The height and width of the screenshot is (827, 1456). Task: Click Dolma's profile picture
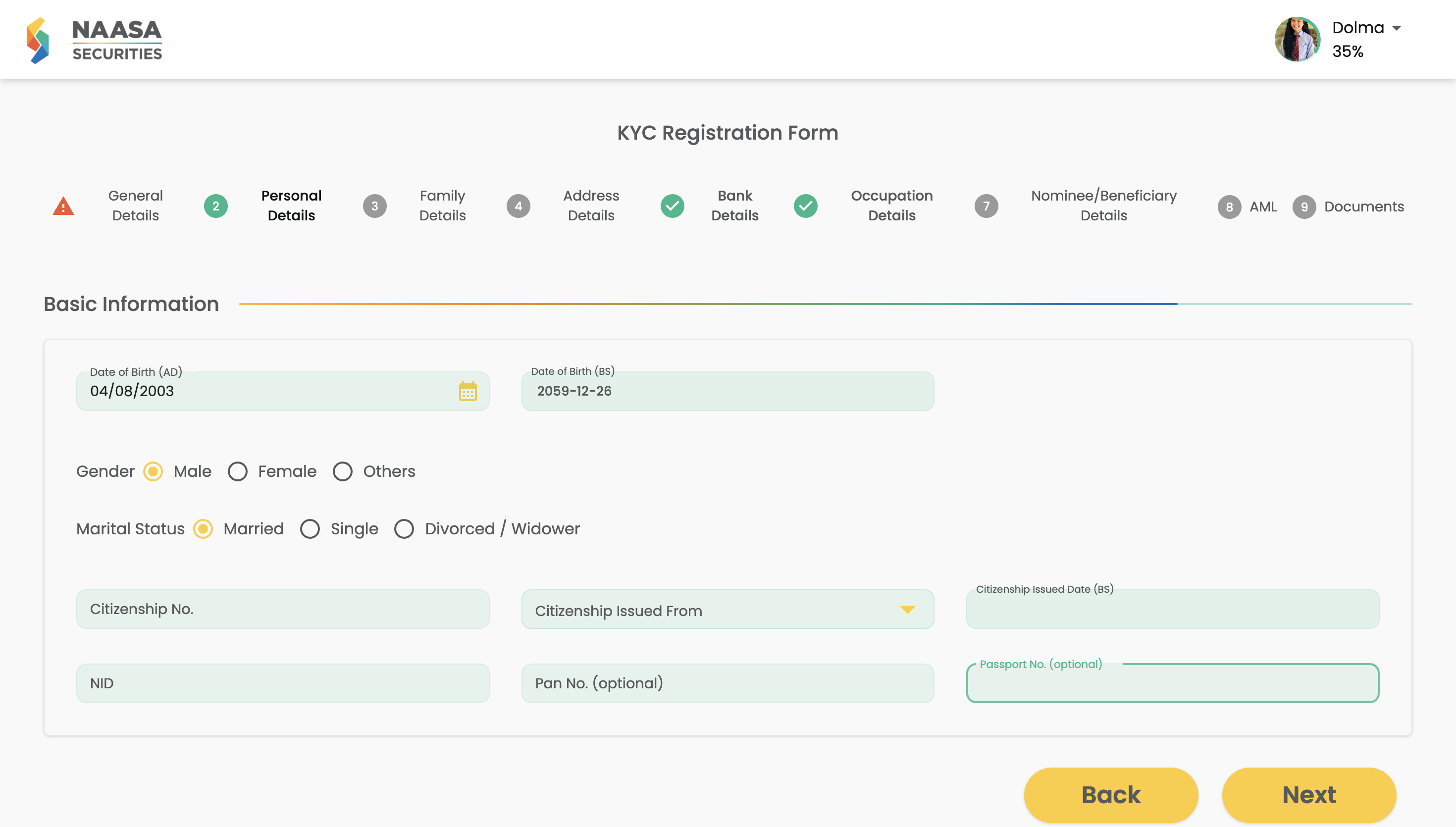tap(1298, 39)
